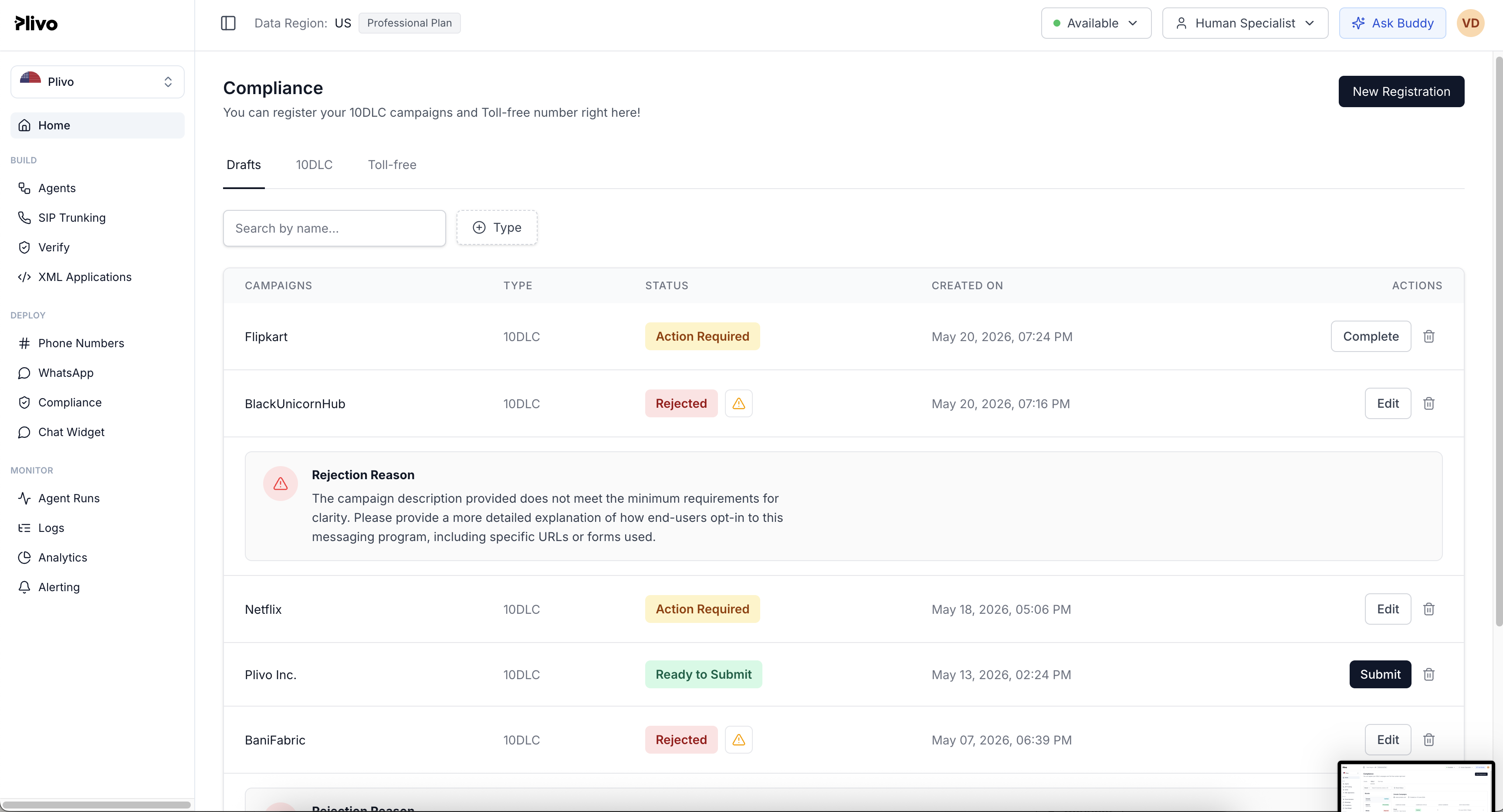
Task: Open WhatsApp section
Action: (x=98, y=373)
